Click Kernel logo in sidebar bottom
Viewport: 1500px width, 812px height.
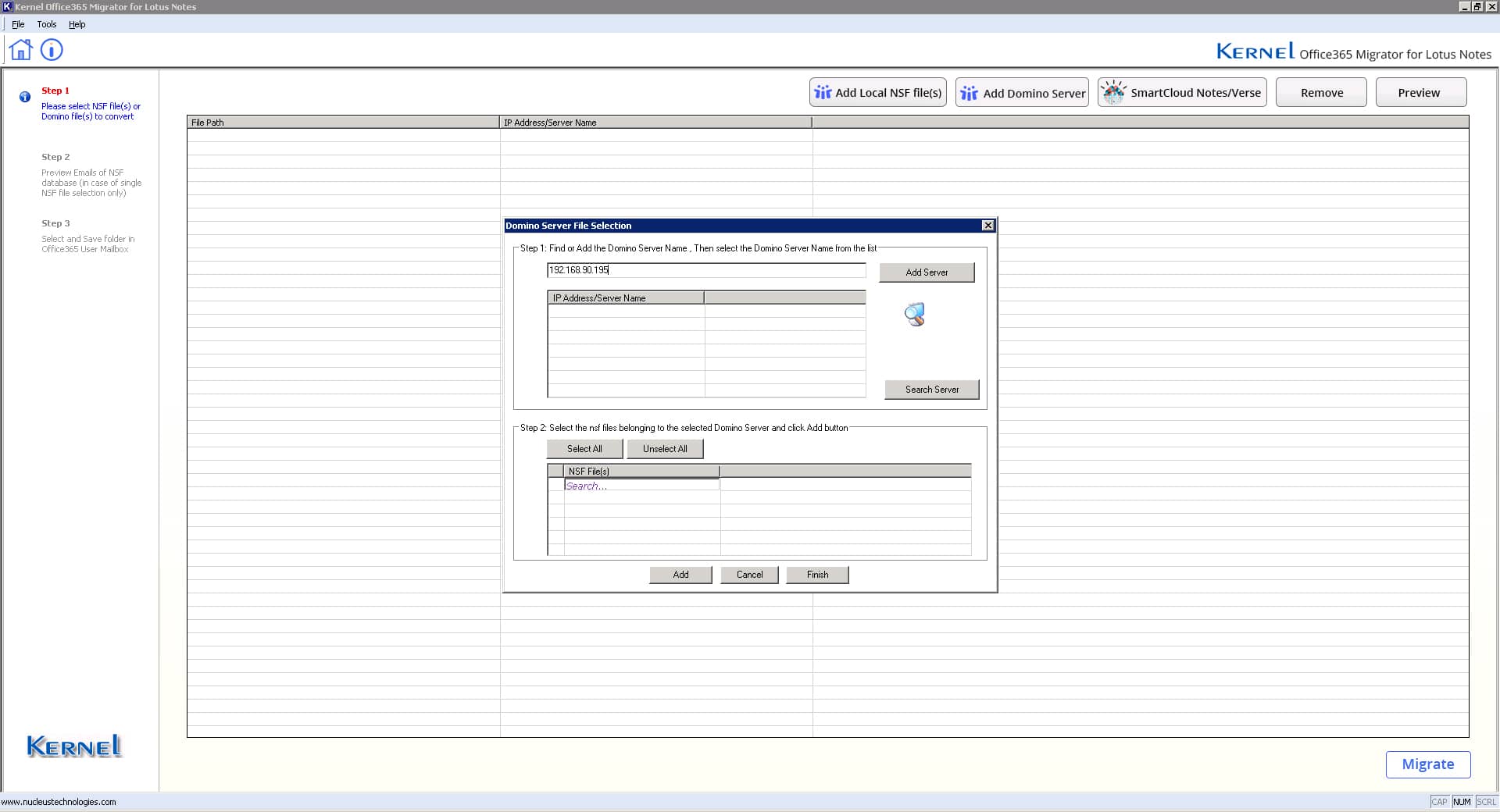click(74, 746)
